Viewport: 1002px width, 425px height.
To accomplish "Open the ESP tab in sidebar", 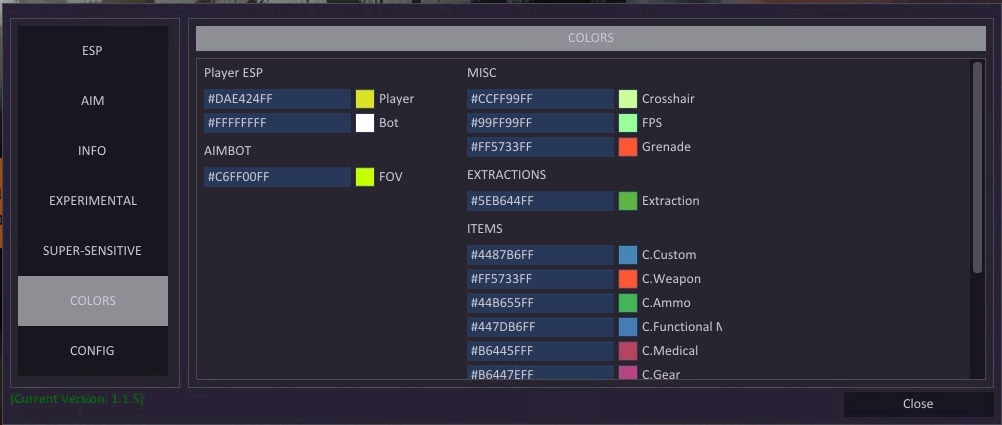I will coord(92,51).
